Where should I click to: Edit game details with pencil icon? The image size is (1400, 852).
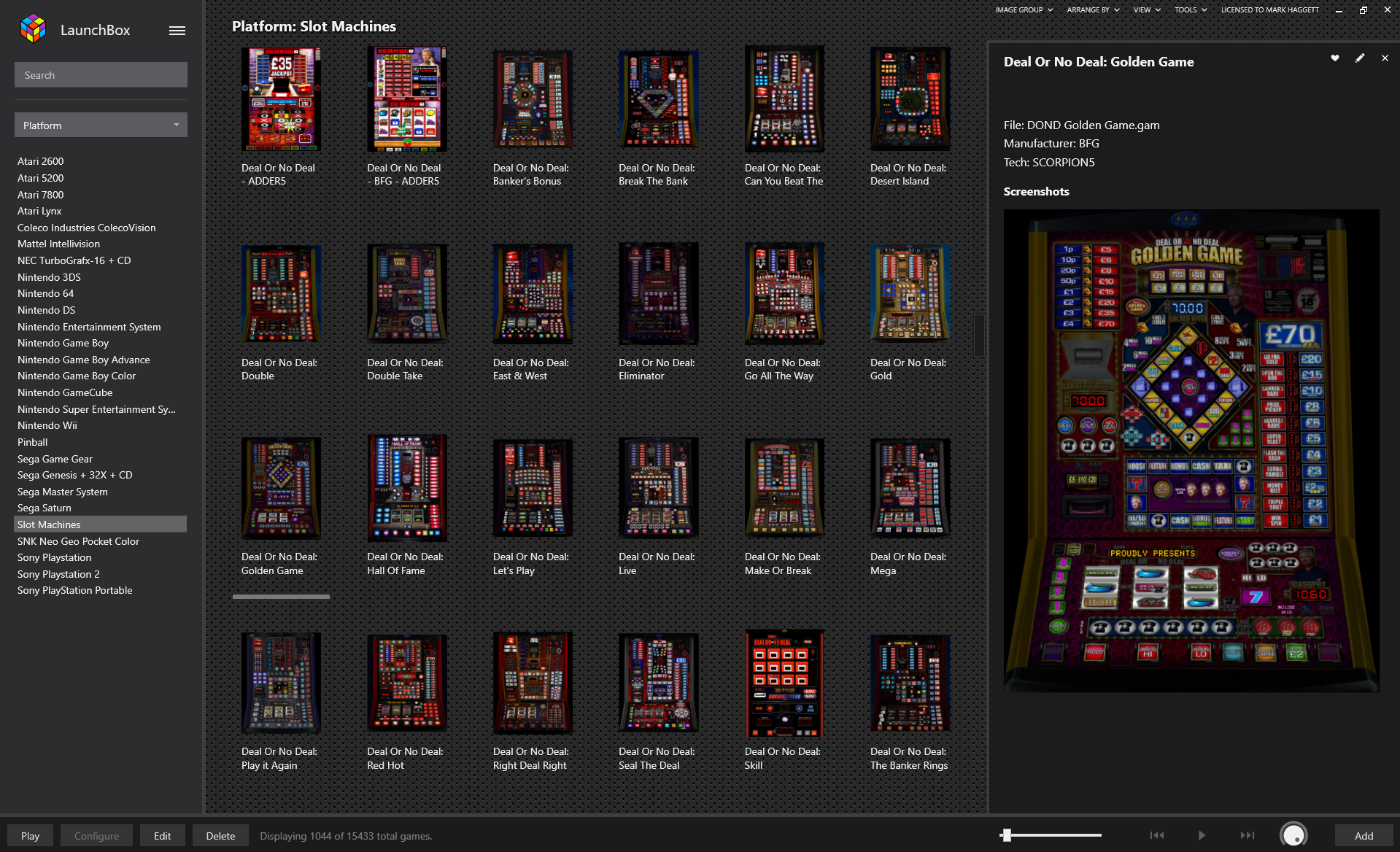click(1360, 58)
